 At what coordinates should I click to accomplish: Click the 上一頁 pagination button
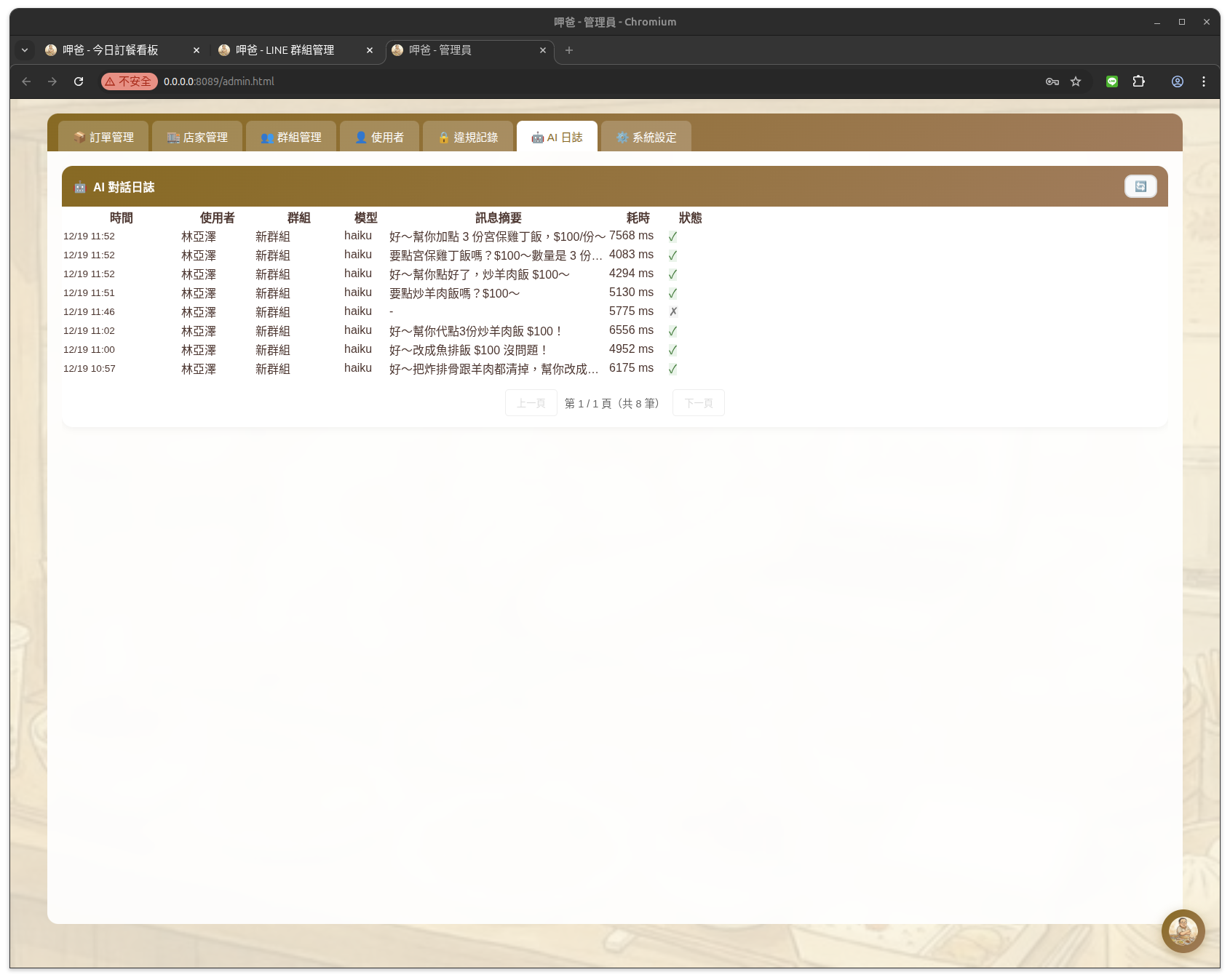531,402
